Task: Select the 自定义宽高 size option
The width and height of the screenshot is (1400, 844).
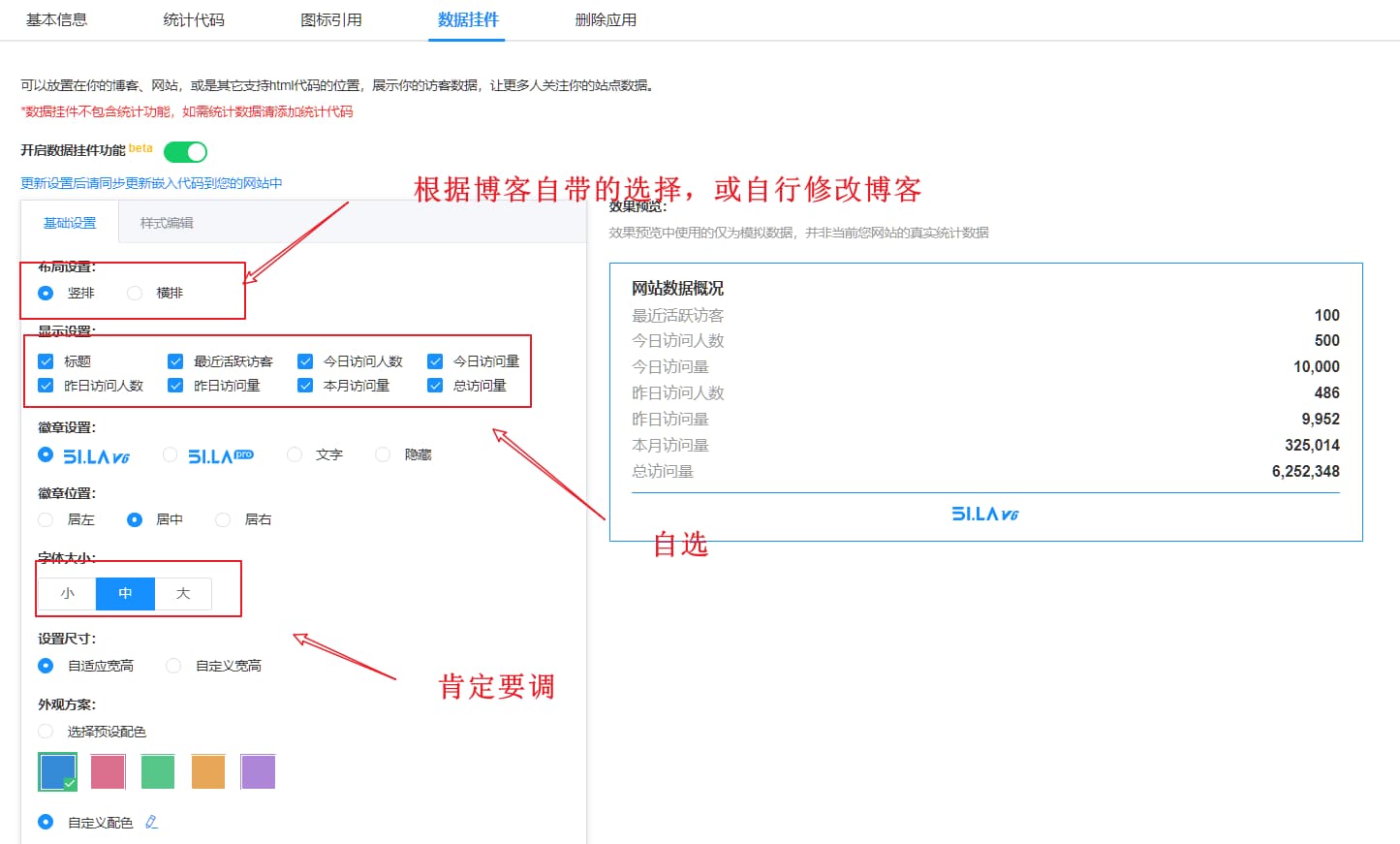Action: [173, 666]
